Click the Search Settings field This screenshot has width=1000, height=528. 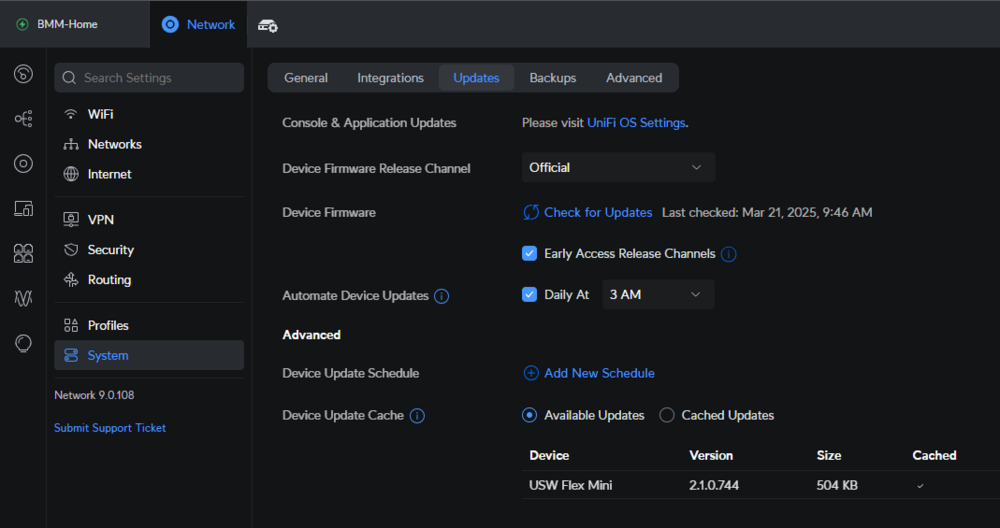click(149, 78)
